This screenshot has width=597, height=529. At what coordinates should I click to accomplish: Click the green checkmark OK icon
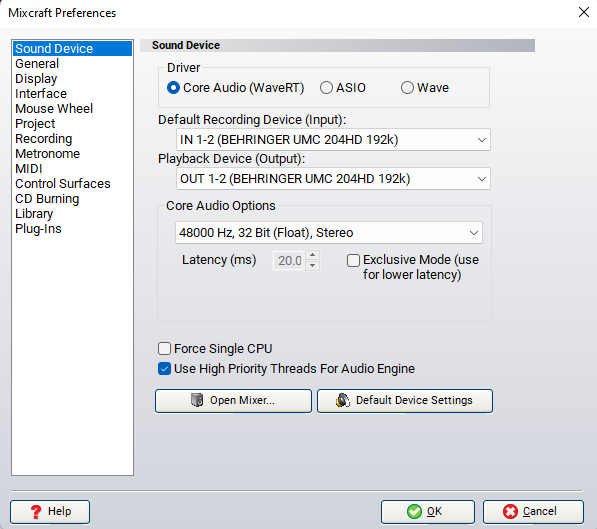coord(414,511)
